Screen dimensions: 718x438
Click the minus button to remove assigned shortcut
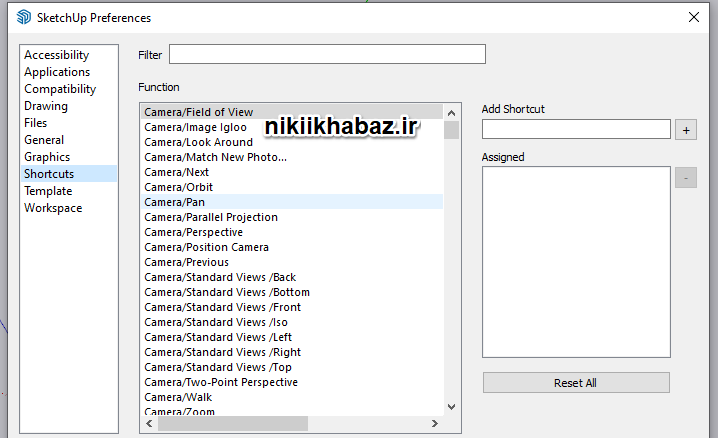(x=686, y=178)
